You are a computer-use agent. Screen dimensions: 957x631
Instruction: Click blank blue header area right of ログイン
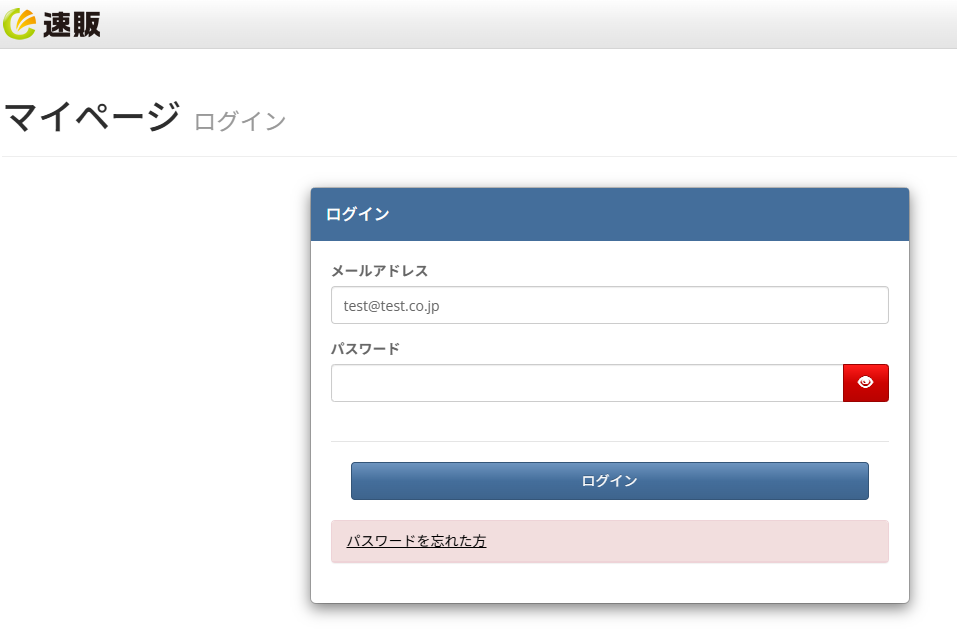pyautogui.click(x=650, y=214)
